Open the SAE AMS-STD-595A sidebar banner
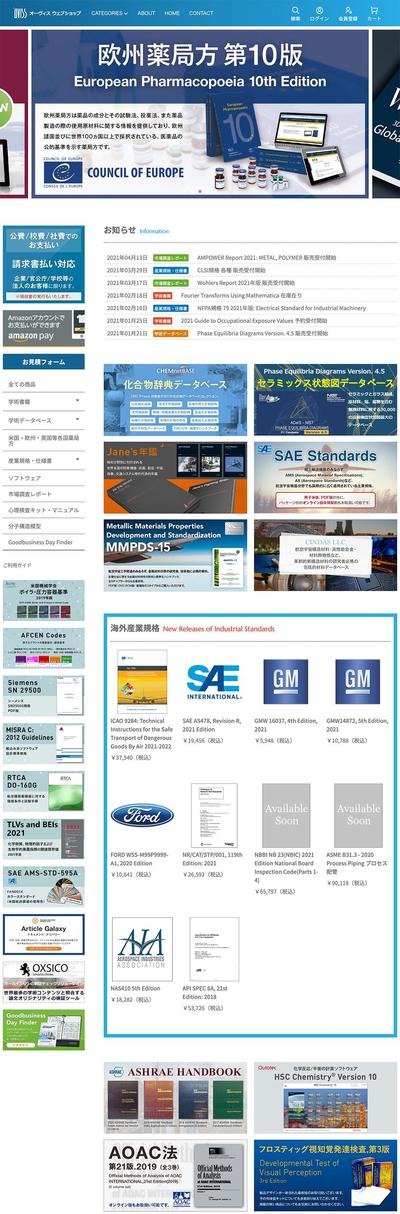Screen dimensions: 400x1214 point(43,886)
